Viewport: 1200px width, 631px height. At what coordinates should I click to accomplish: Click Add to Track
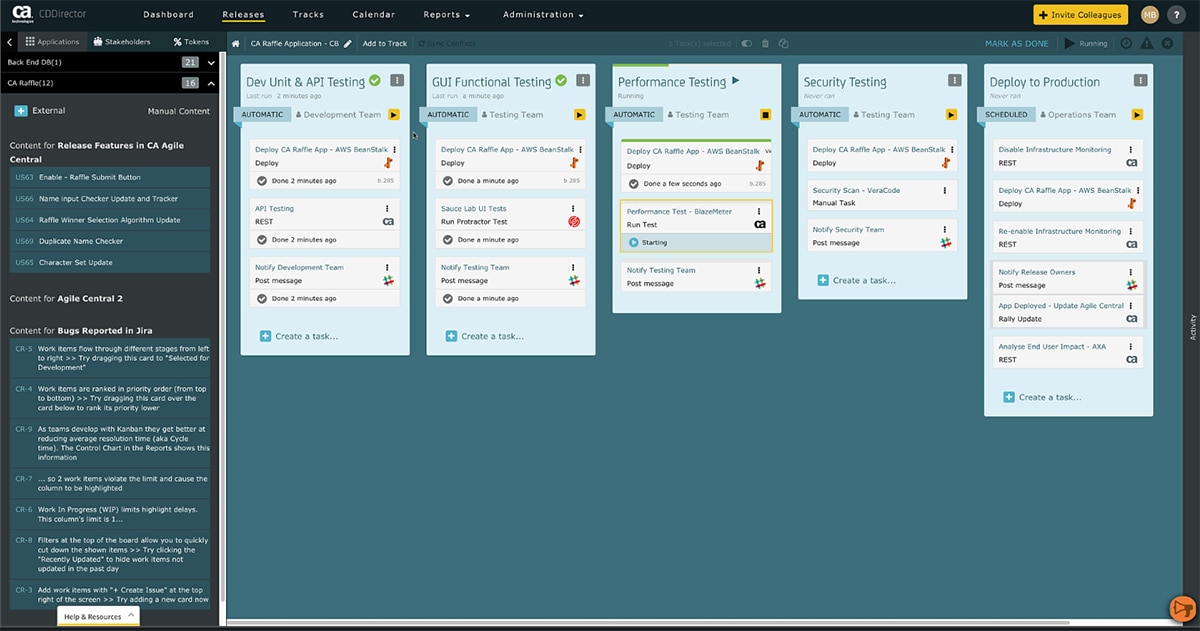385,44
